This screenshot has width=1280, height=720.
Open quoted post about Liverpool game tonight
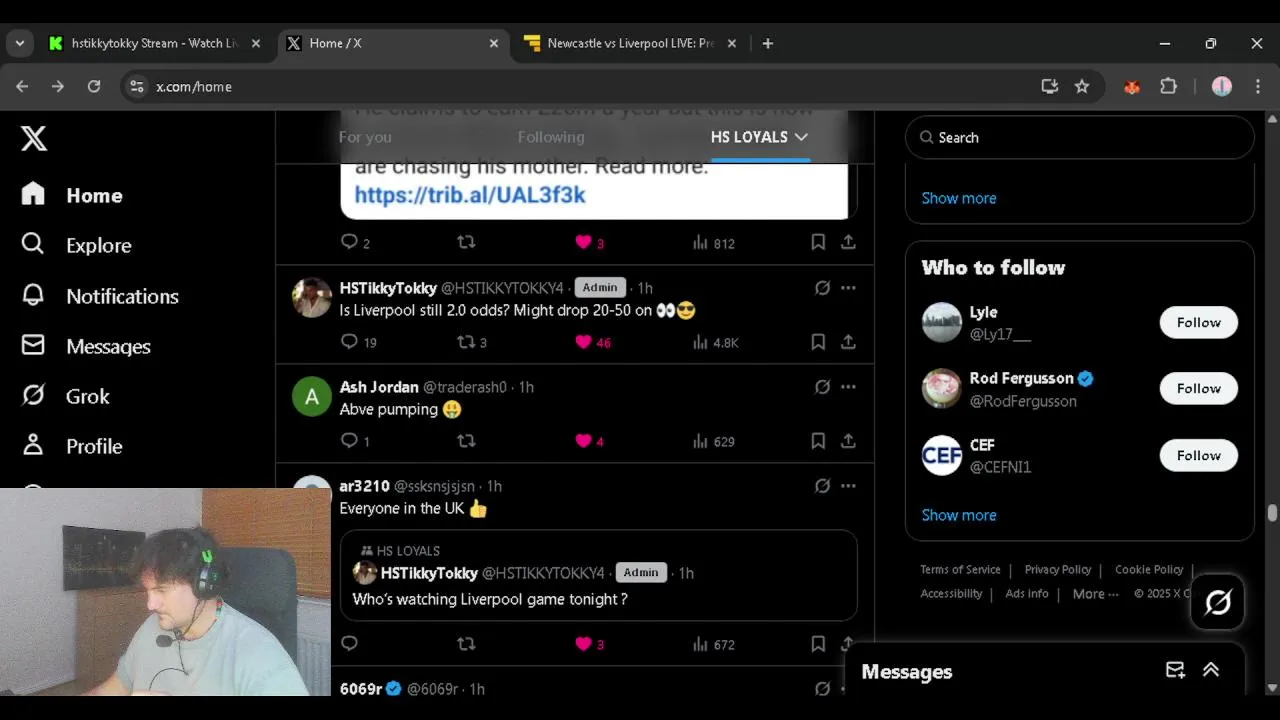click(598, 575)
